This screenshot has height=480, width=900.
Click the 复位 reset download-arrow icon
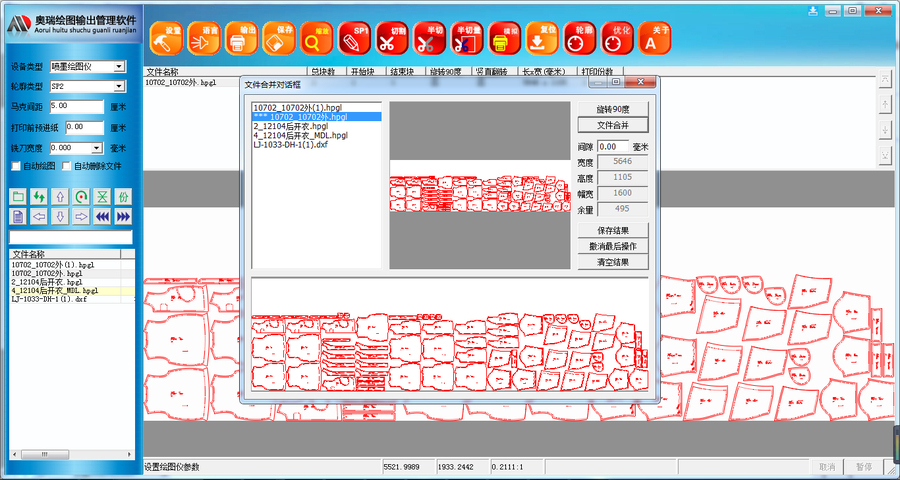tap(542, 38)
